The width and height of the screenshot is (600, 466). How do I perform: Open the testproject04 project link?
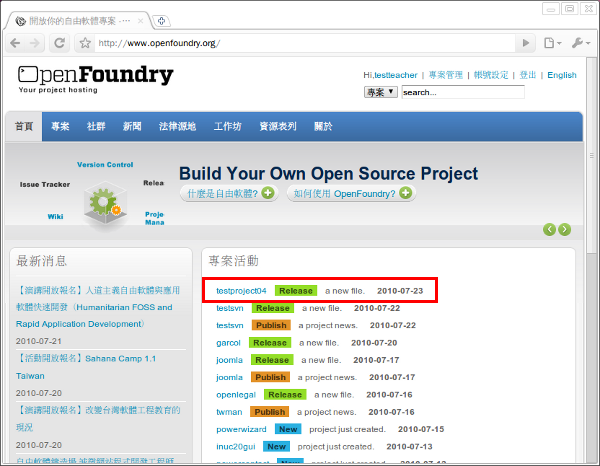(x=241, y=291)
